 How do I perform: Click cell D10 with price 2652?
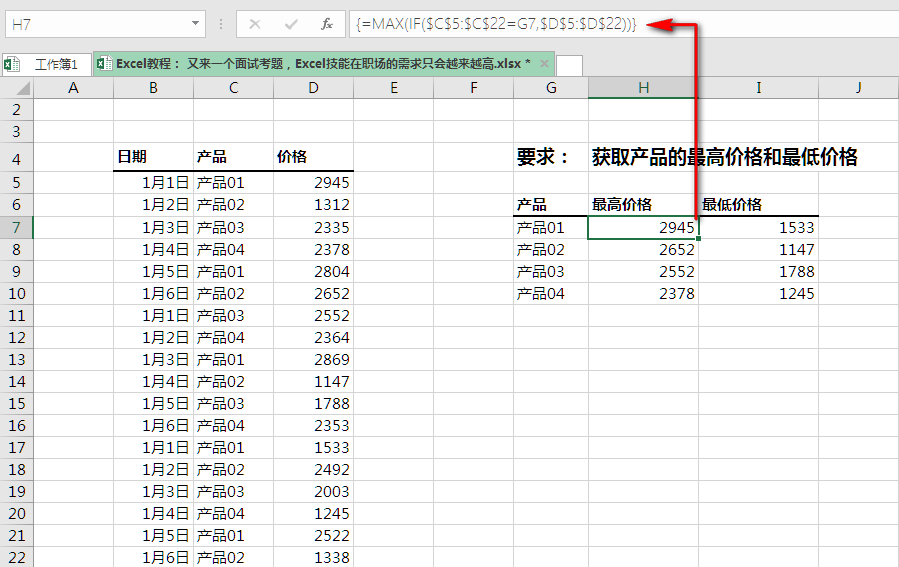(314, 294)
